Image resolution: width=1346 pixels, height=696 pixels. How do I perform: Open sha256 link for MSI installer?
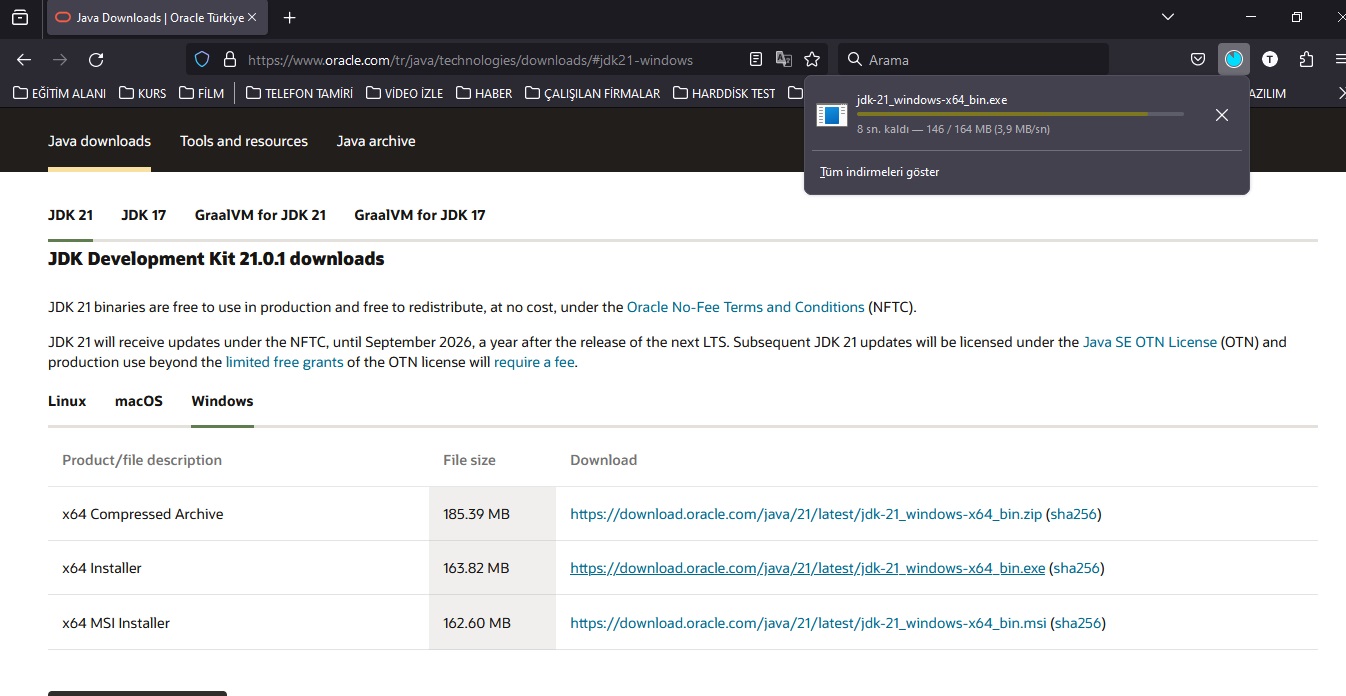[1078, 623]
